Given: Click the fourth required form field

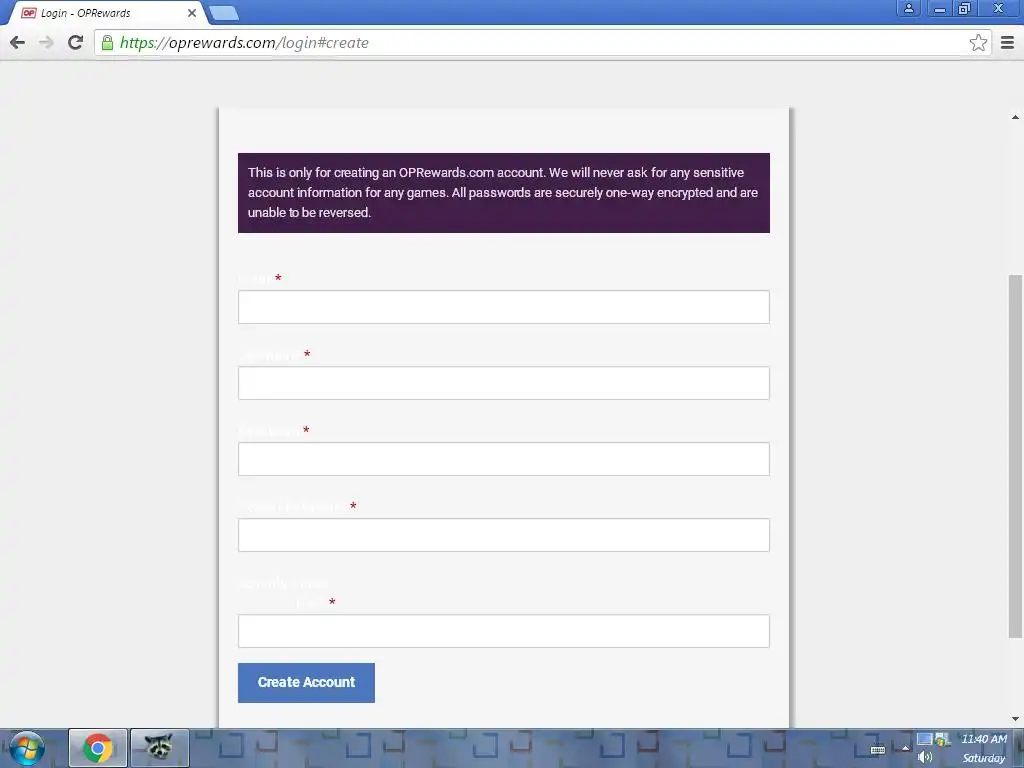Looking at the screenshot, I should [x=504, y=535].
